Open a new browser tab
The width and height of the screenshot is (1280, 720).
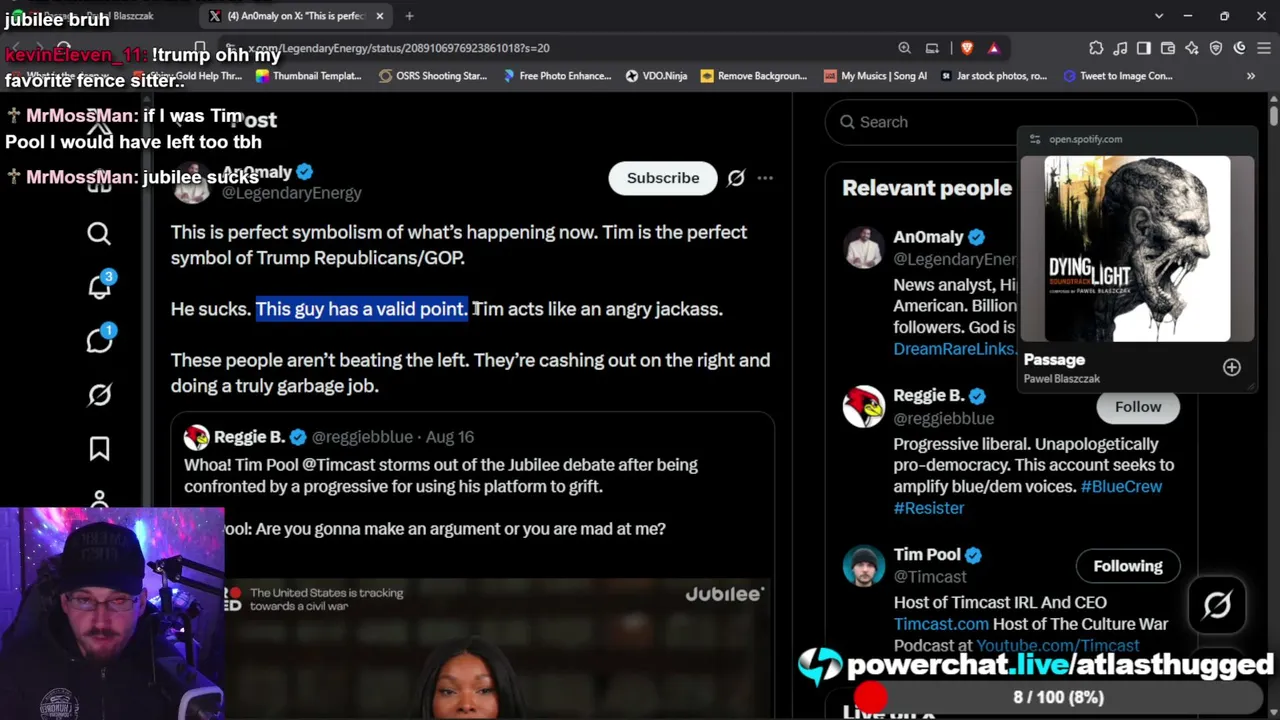(x=409, y=16)
